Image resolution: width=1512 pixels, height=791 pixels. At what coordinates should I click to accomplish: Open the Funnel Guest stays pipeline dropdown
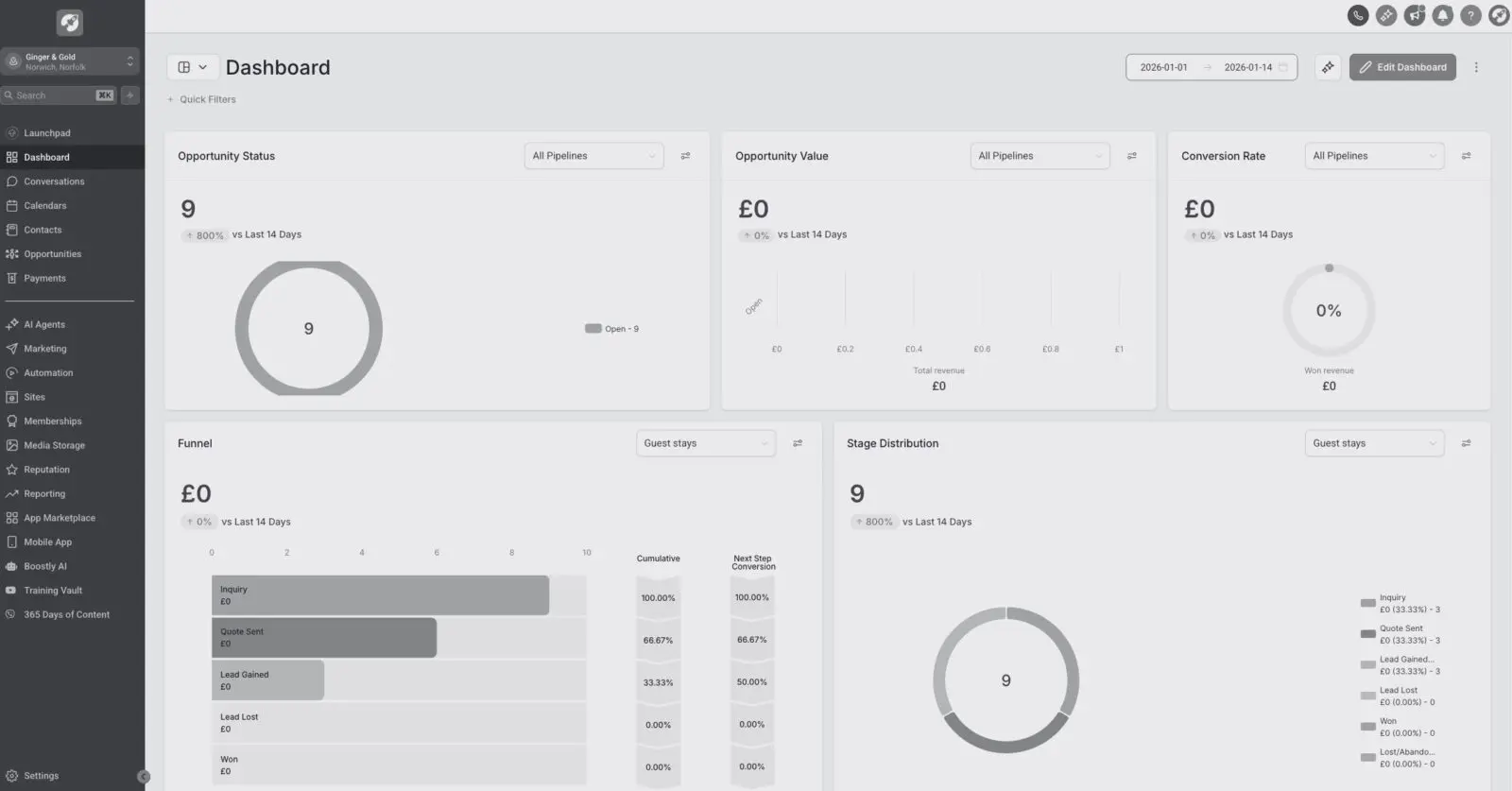tap(705, 443)
